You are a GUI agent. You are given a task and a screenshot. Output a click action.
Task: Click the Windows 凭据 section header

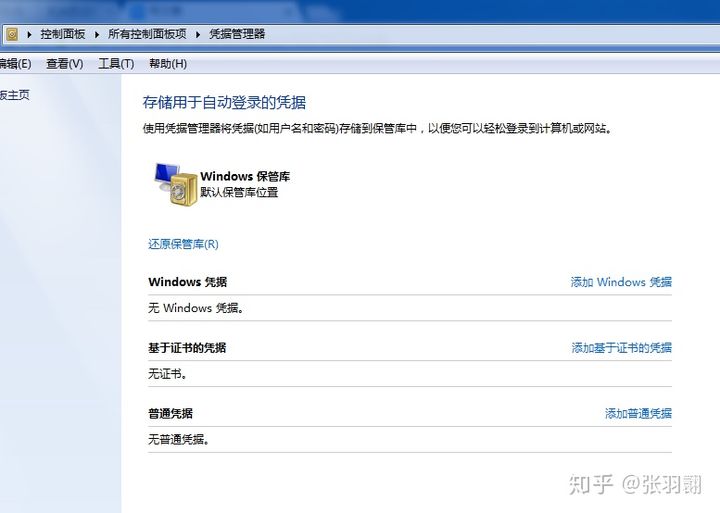point(187,282)
